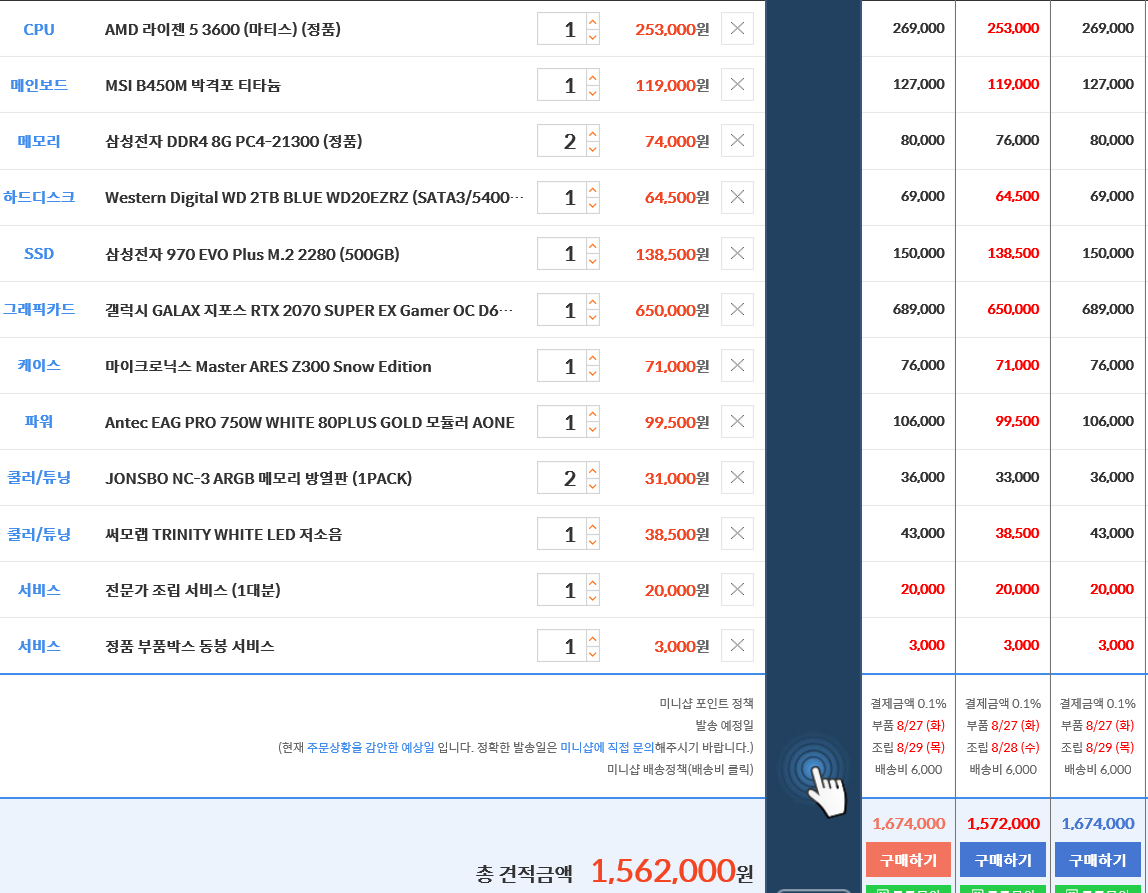The height and width of the screenshot is (893, 1148).
Task: Remove the Antec EAG PRO 750W power row
Action: (x=737, y=422)
